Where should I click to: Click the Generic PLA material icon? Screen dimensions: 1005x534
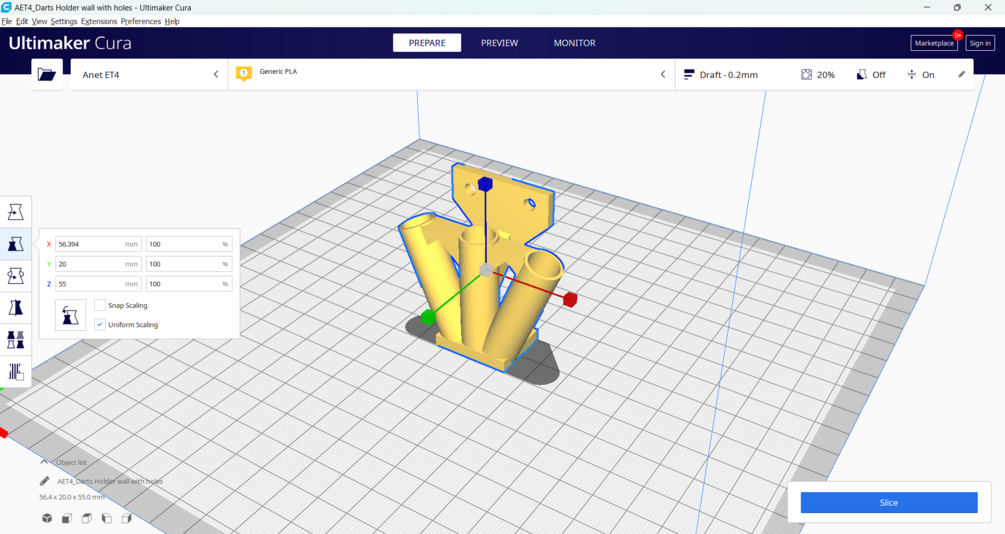[x=244, y=74]
